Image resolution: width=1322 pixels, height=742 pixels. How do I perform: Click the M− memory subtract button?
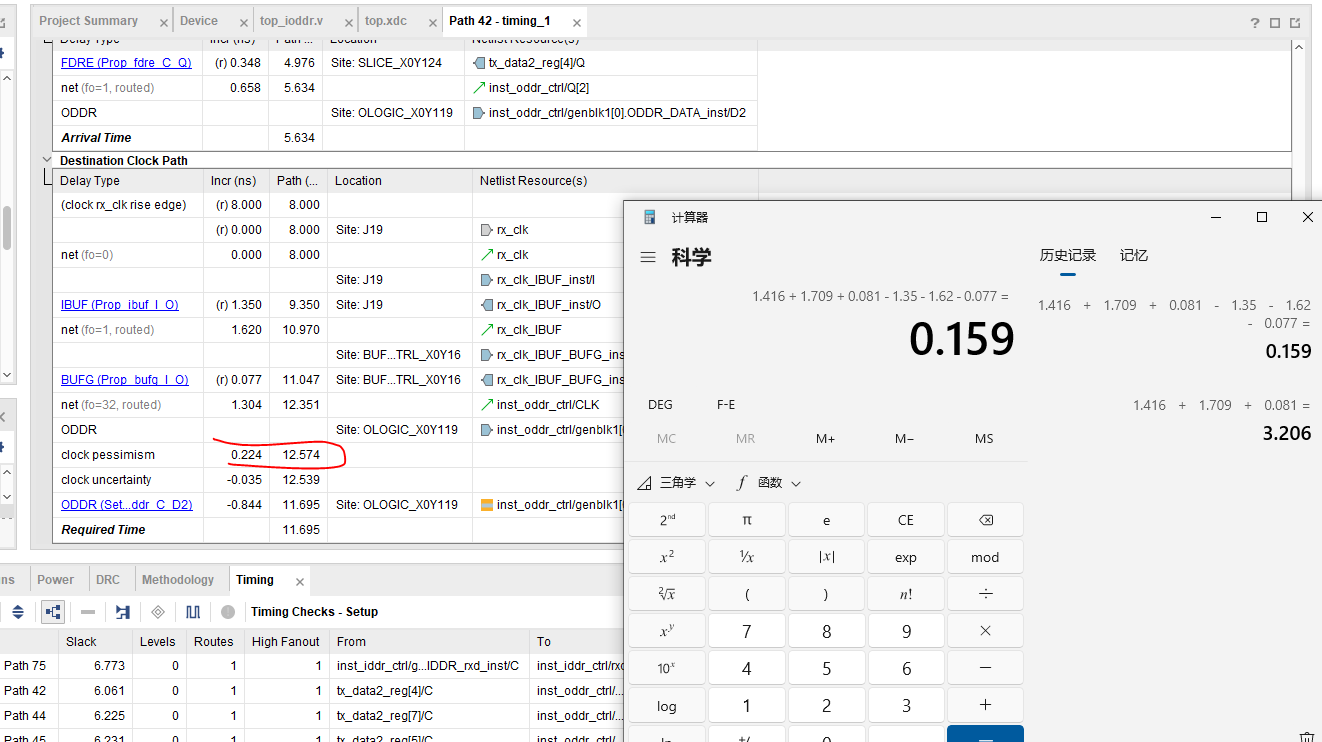coord(905,439)
